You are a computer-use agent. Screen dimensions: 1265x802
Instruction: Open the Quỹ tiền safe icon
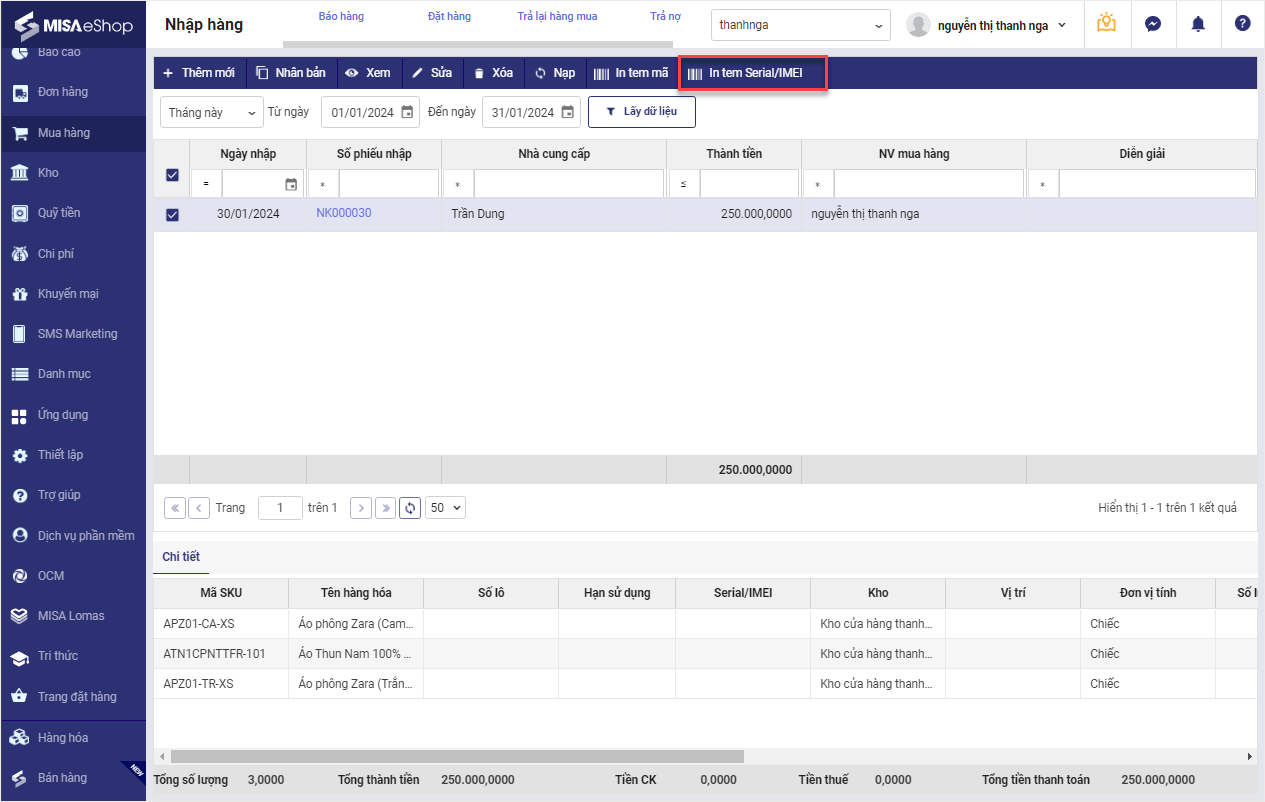point(20,213)
